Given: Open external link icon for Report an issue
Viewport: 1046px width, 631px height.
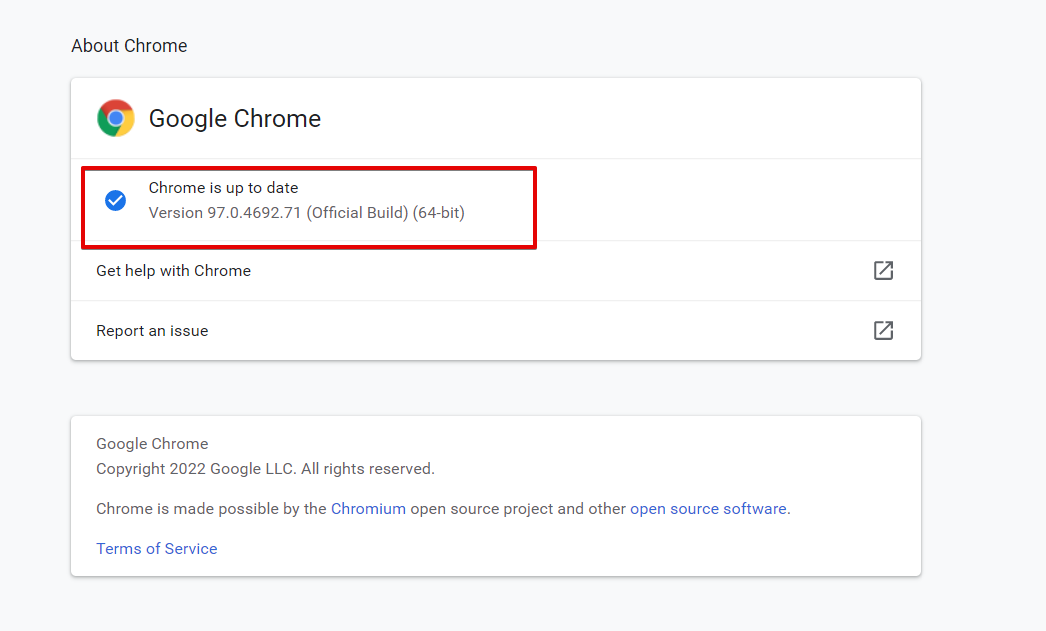Looking at the screenshot, I should point(883,330).
